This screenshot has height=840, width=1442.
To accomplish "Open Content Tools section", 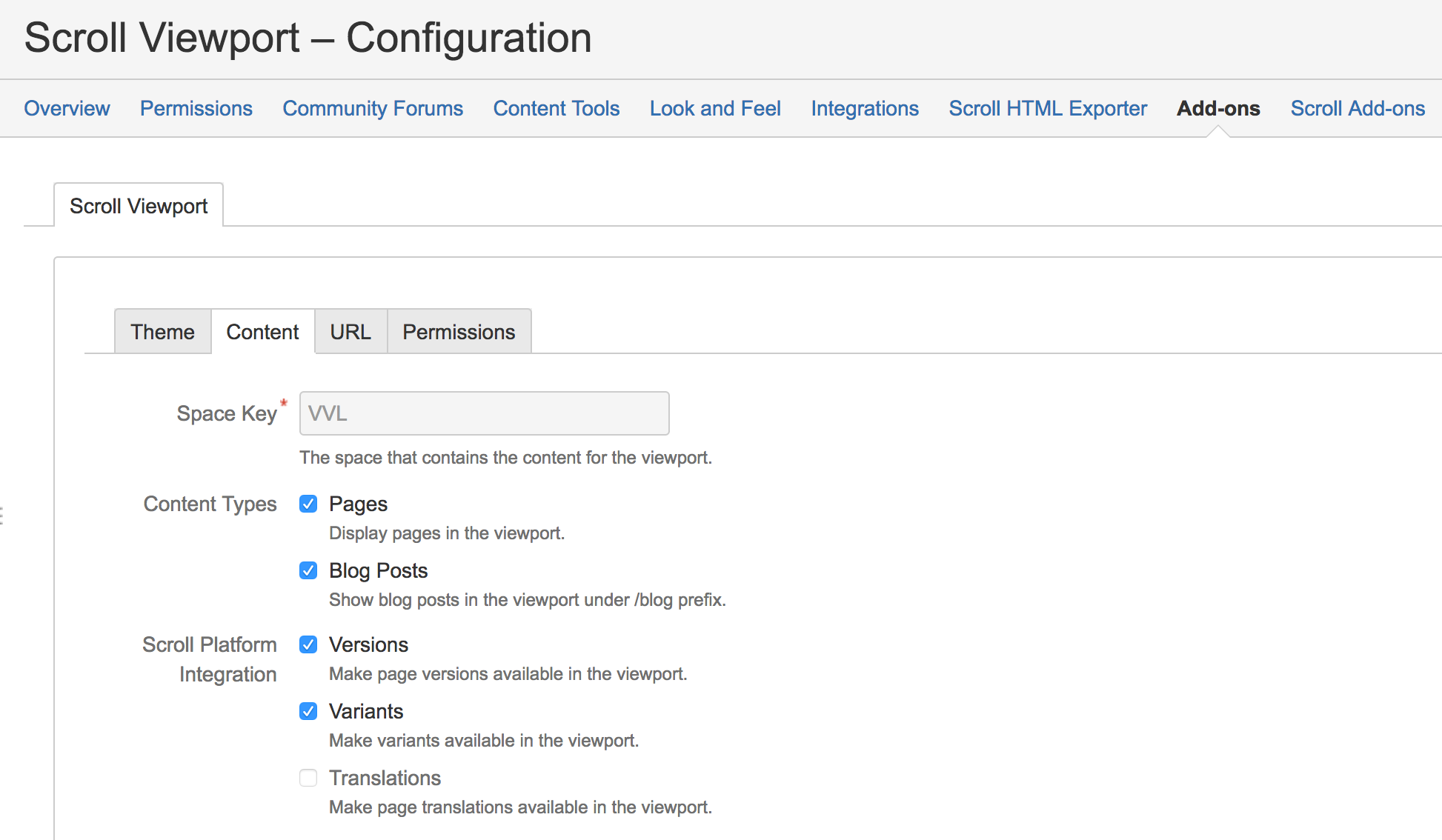I will [x=556, y=108].
